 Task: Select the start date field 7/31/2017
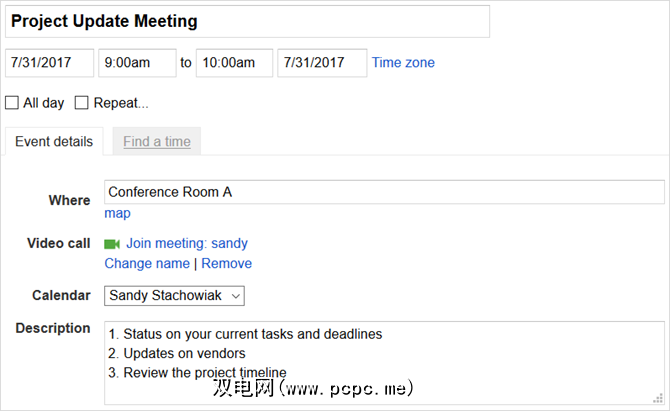pyautogui.click(x=49, y=63)
